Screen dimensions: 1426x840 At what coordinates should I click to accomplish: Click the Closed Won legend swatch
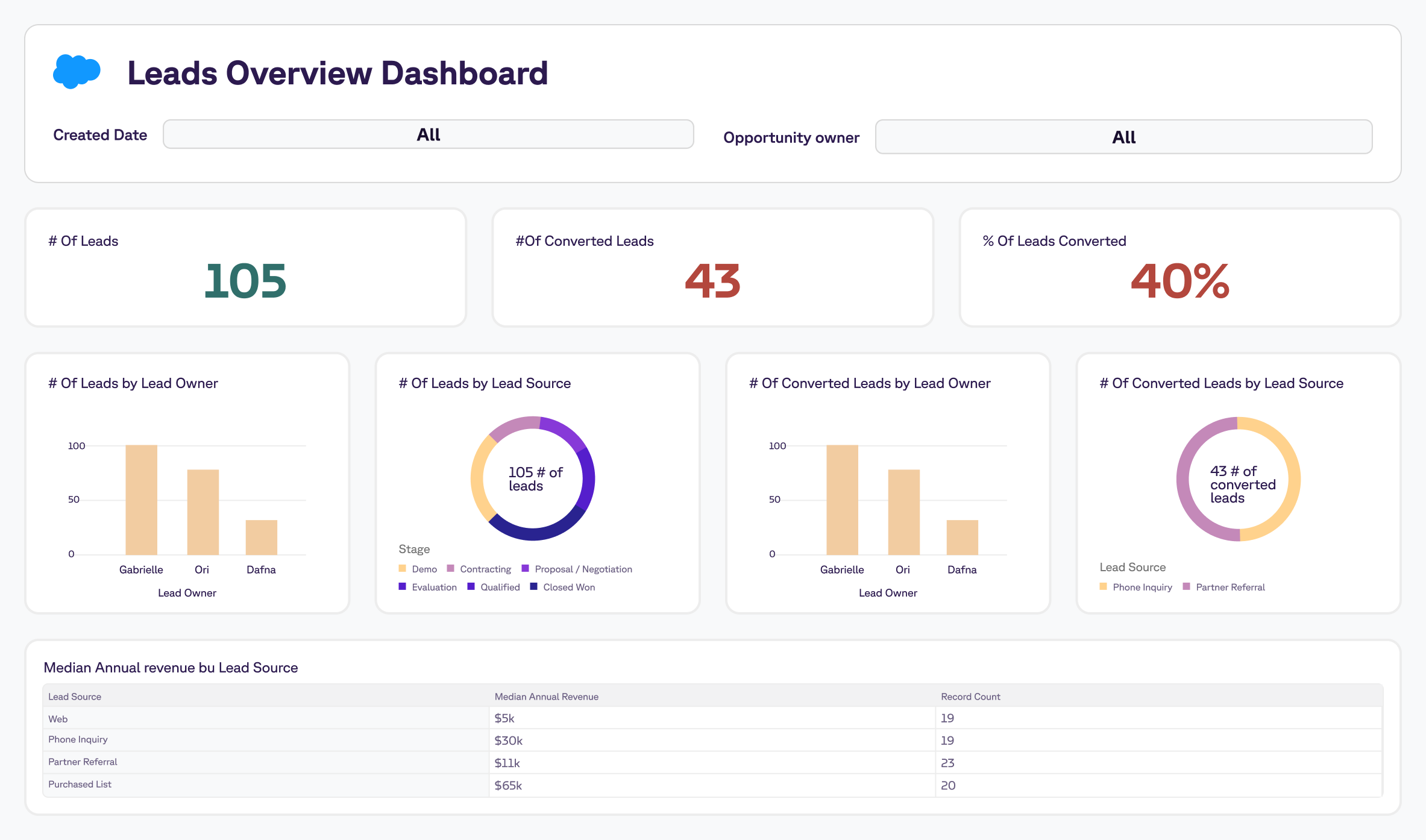coord(533,587)
